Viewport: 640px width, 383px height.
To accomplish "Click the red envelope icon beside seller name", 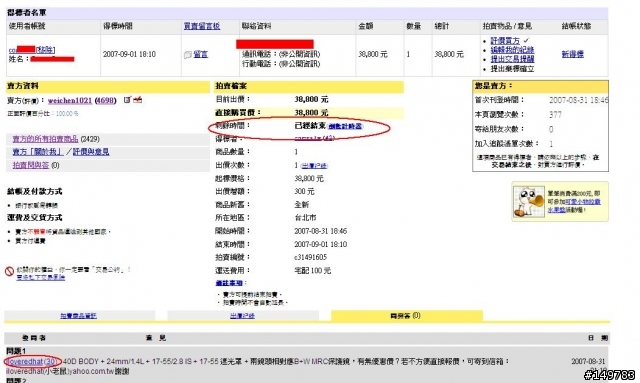I will (138, 99).
